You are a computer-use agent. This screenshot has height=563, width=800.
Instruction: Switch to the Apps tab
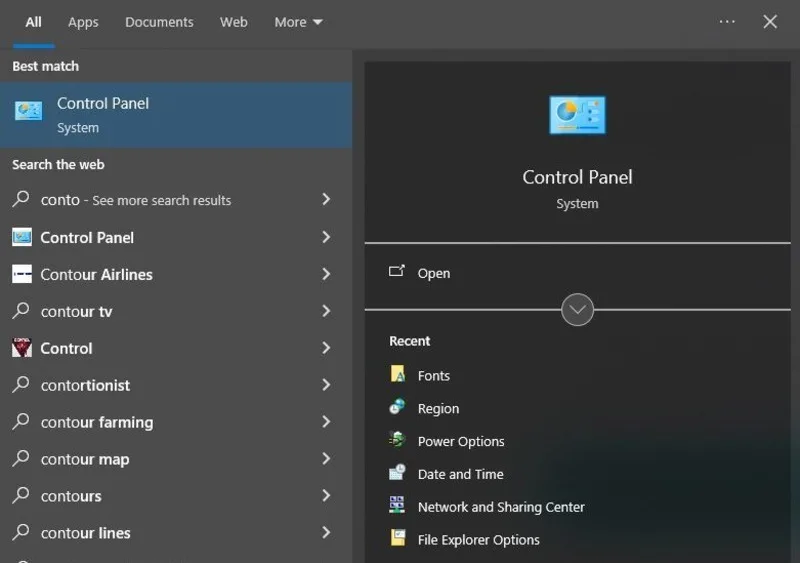pyautogui.click(x=83, y=22)
